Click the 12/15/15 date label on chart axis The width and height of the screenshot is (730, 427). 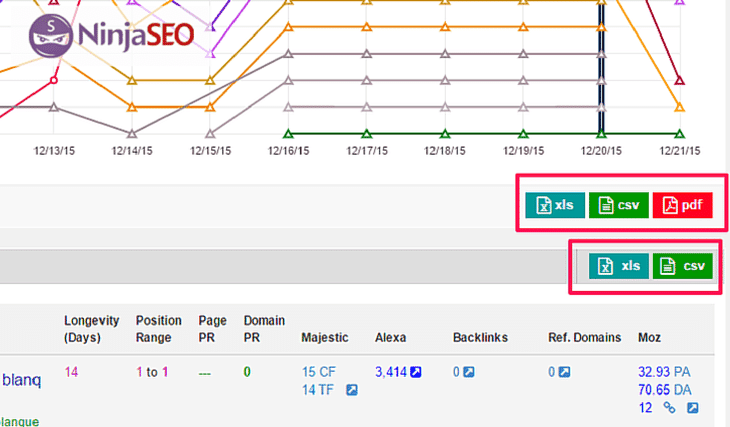210,151
